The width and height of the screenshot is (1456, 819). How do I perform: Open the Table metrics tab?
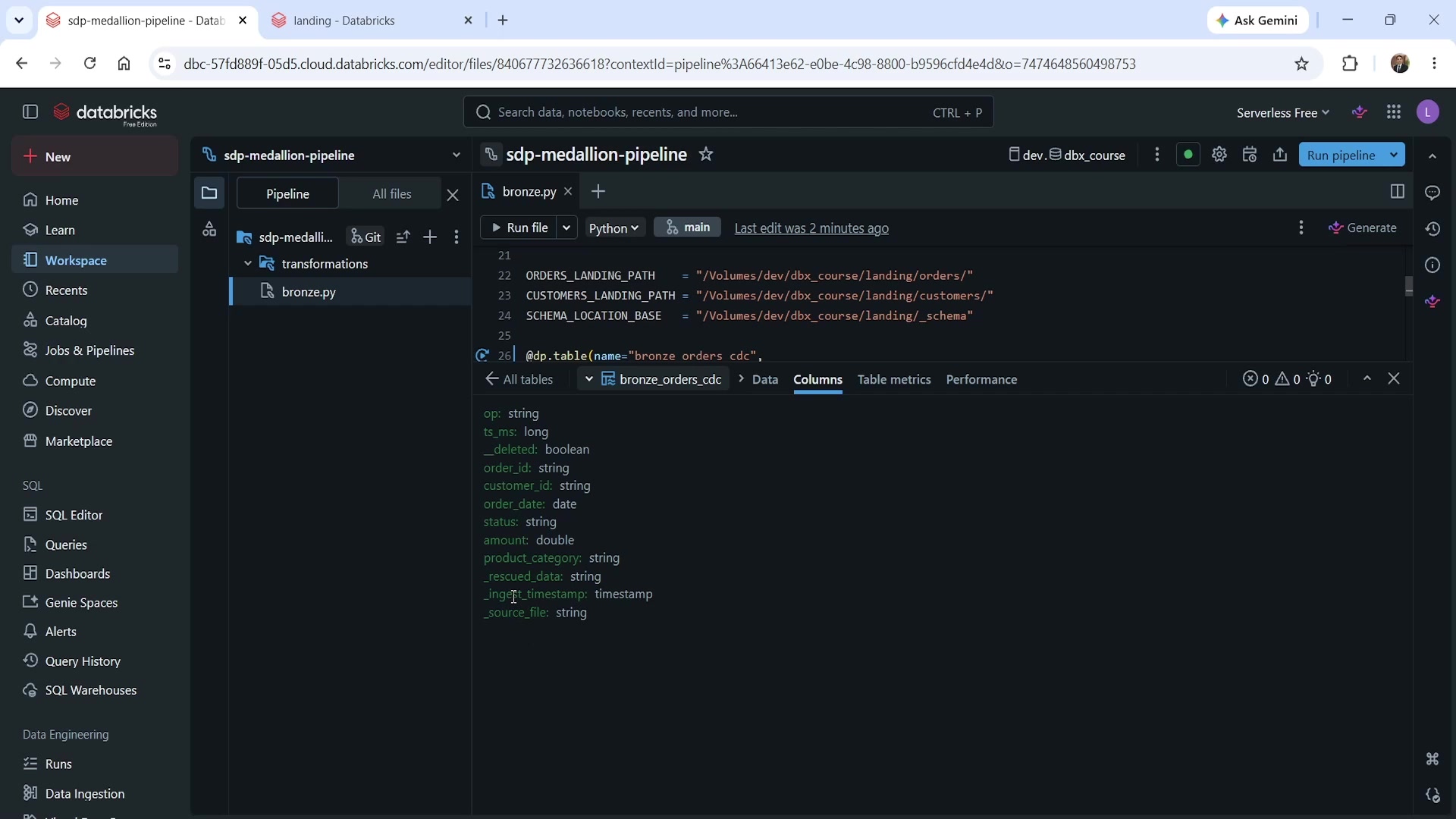coord(894,380)
